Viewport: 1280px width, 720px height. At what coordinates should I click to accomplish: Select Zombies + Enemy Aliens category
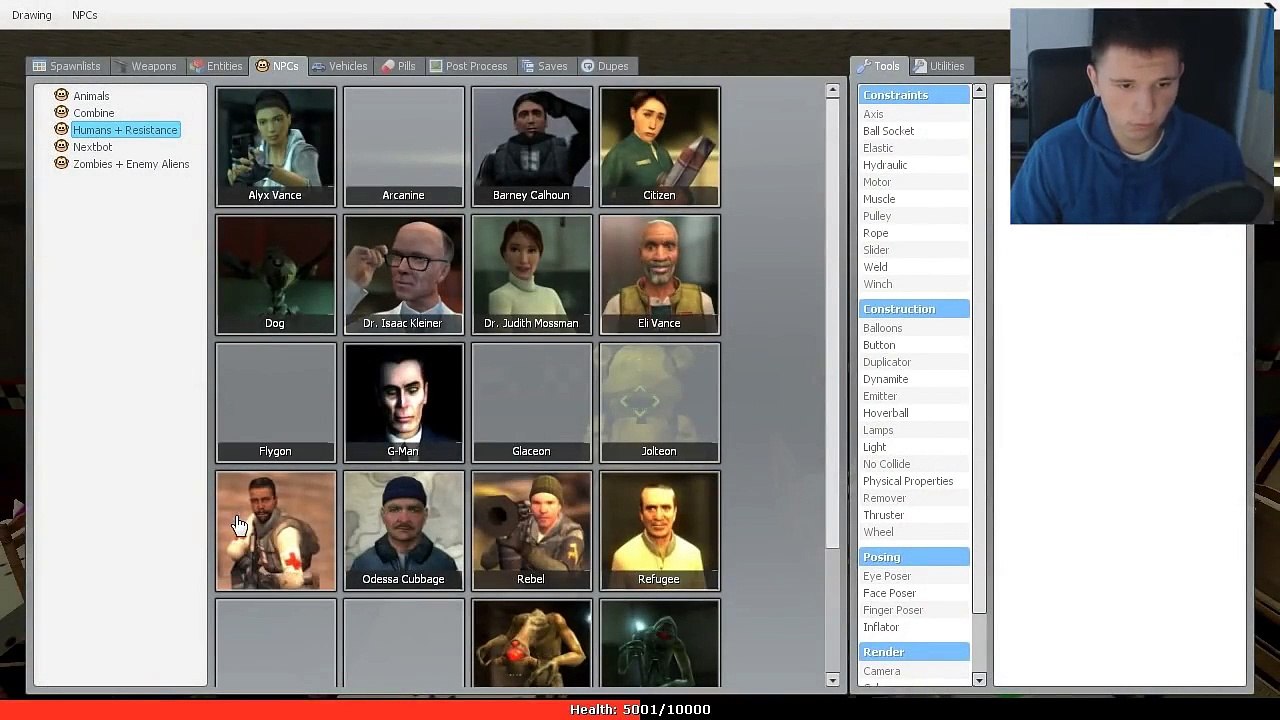[x=131, y=164]
